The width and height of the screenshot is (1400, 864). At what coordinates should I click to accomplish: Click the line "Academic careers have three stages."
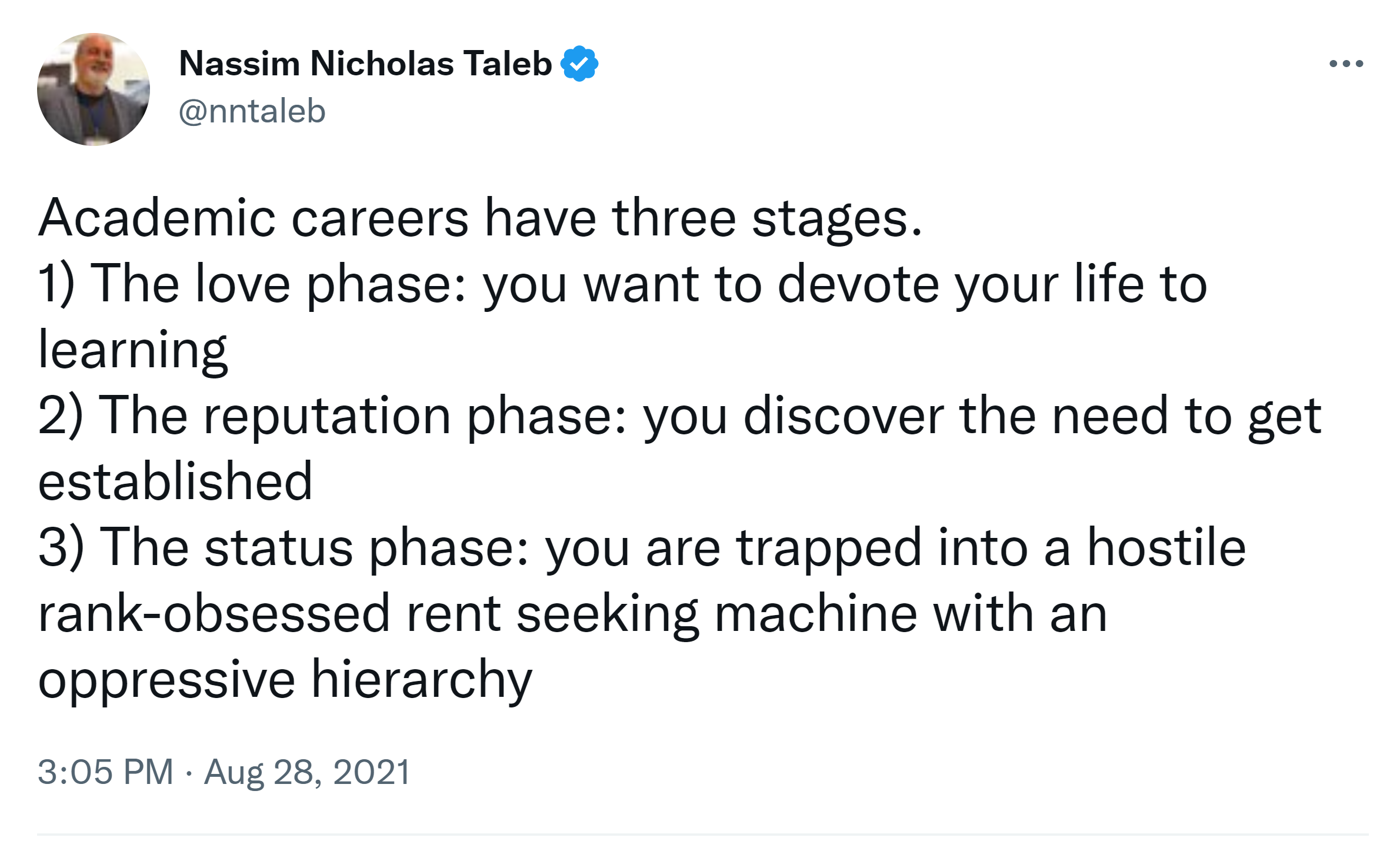479,218
